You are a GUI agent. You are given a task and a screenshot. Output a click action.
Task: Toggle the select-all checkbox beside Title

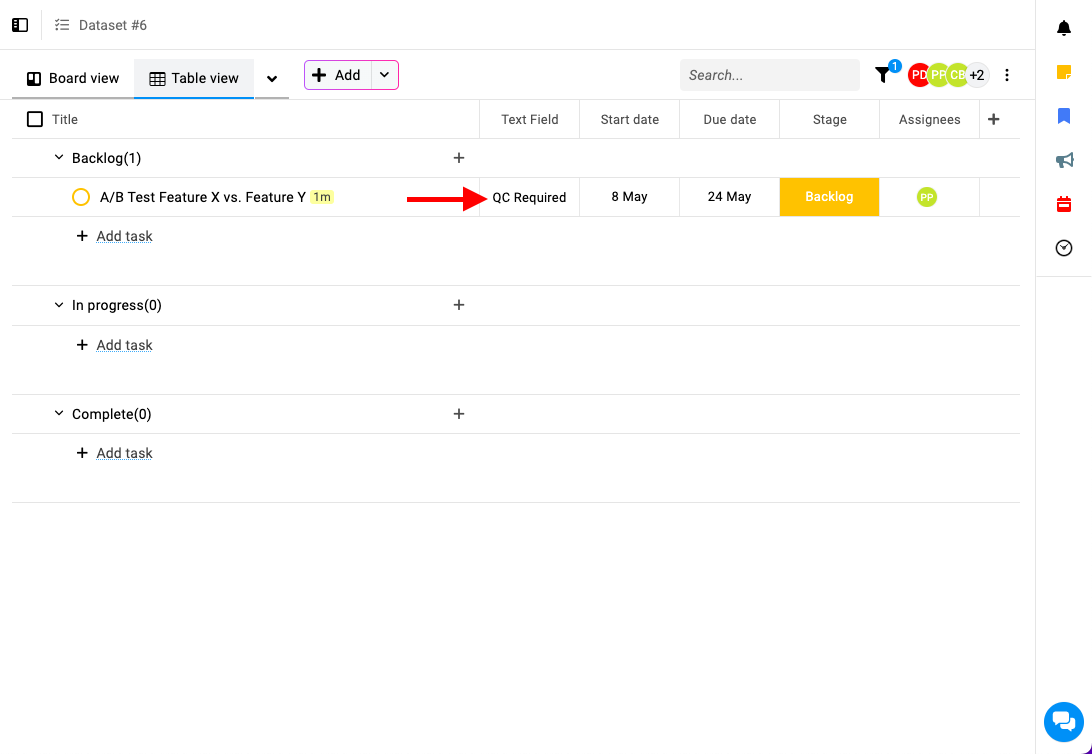(34, 119)
